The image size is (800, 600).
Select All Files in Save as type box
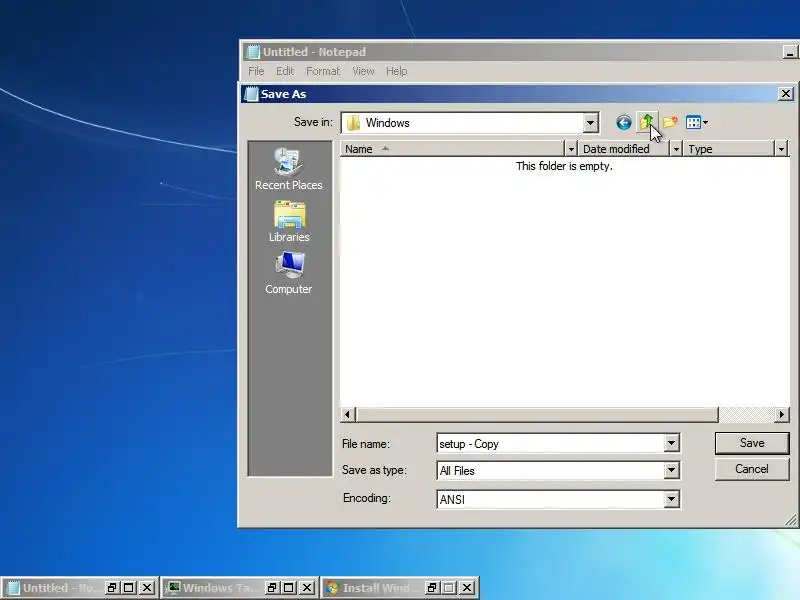pos(457,471)
